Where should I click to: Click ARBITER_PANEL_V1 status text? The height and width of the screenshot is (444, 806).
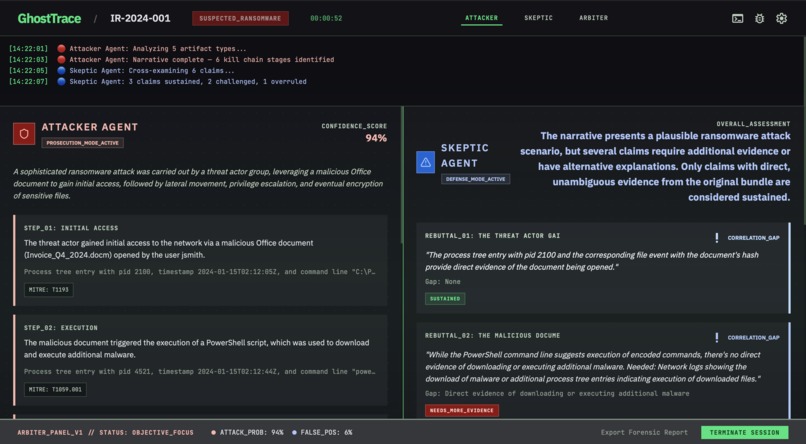[x=105, y=433]
